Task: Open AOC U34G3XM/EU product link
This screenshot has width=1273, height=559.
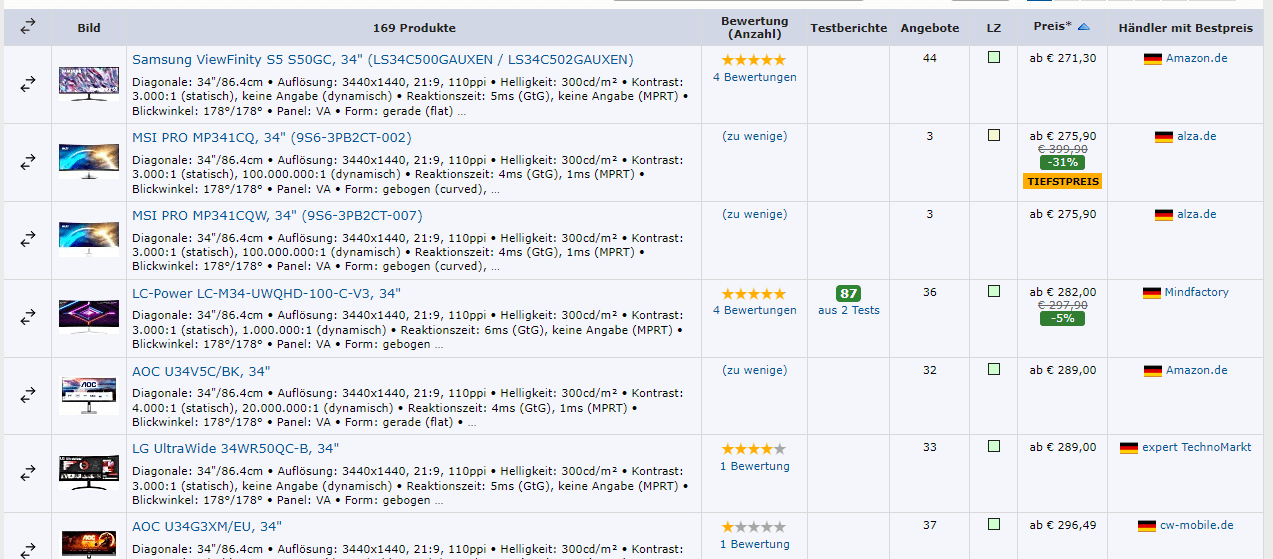Action: [x=207, y=527]
